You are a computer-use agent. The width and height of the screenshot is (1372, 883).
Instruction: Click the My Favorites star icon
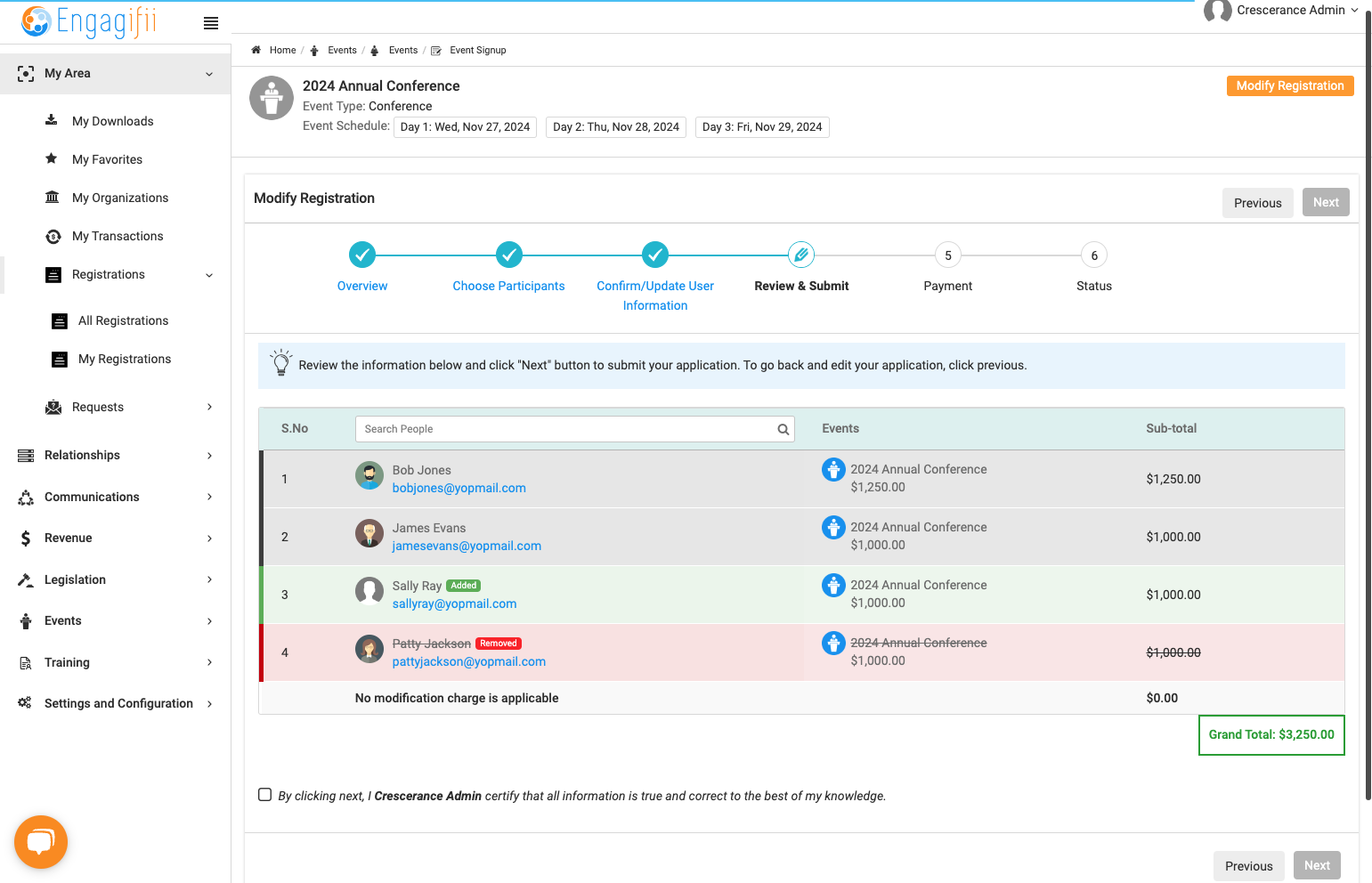[52, 158]
